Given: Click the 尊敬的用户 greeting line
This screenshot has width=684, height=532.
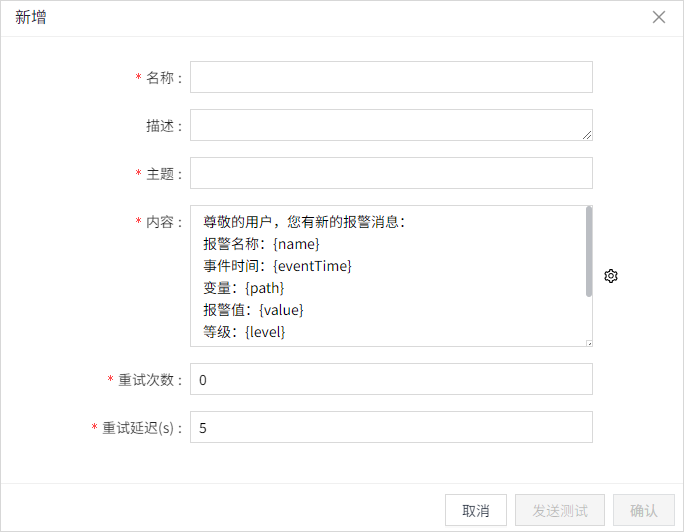Looking at the screenshot, I should pyautogui.click(x=303, y=222).
